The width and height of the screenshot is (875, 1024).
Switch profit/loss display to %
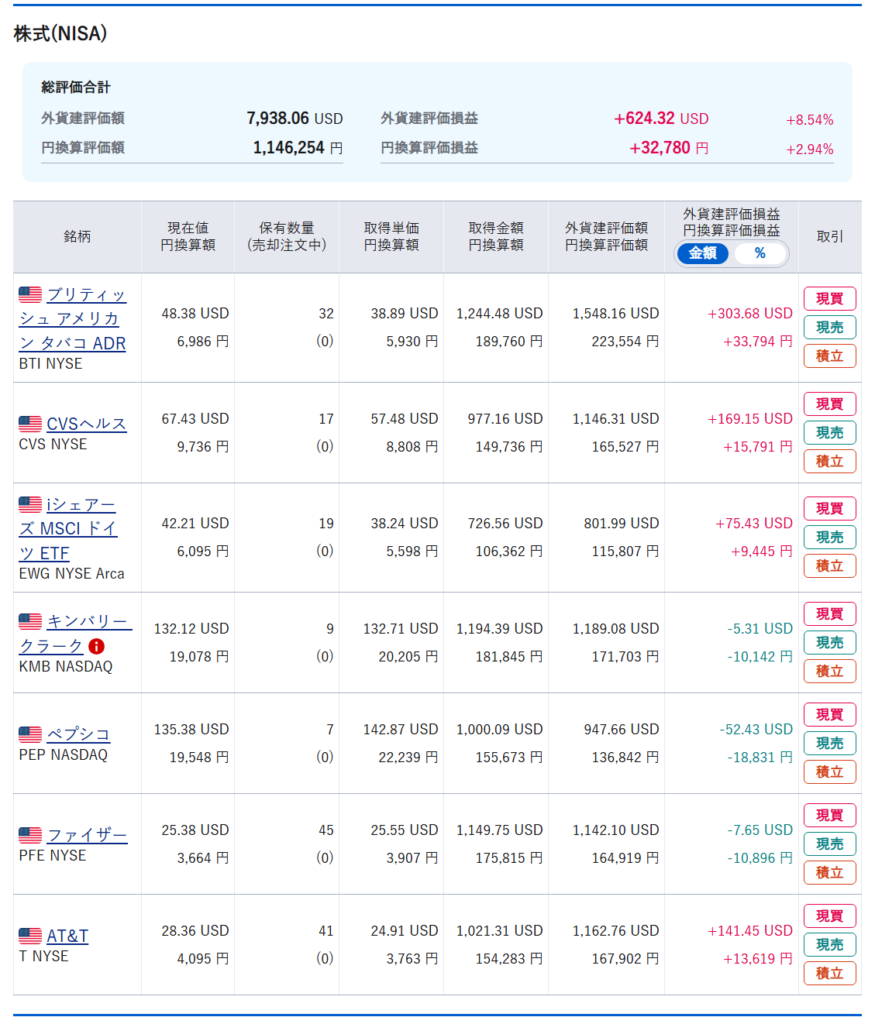(759, 253)
